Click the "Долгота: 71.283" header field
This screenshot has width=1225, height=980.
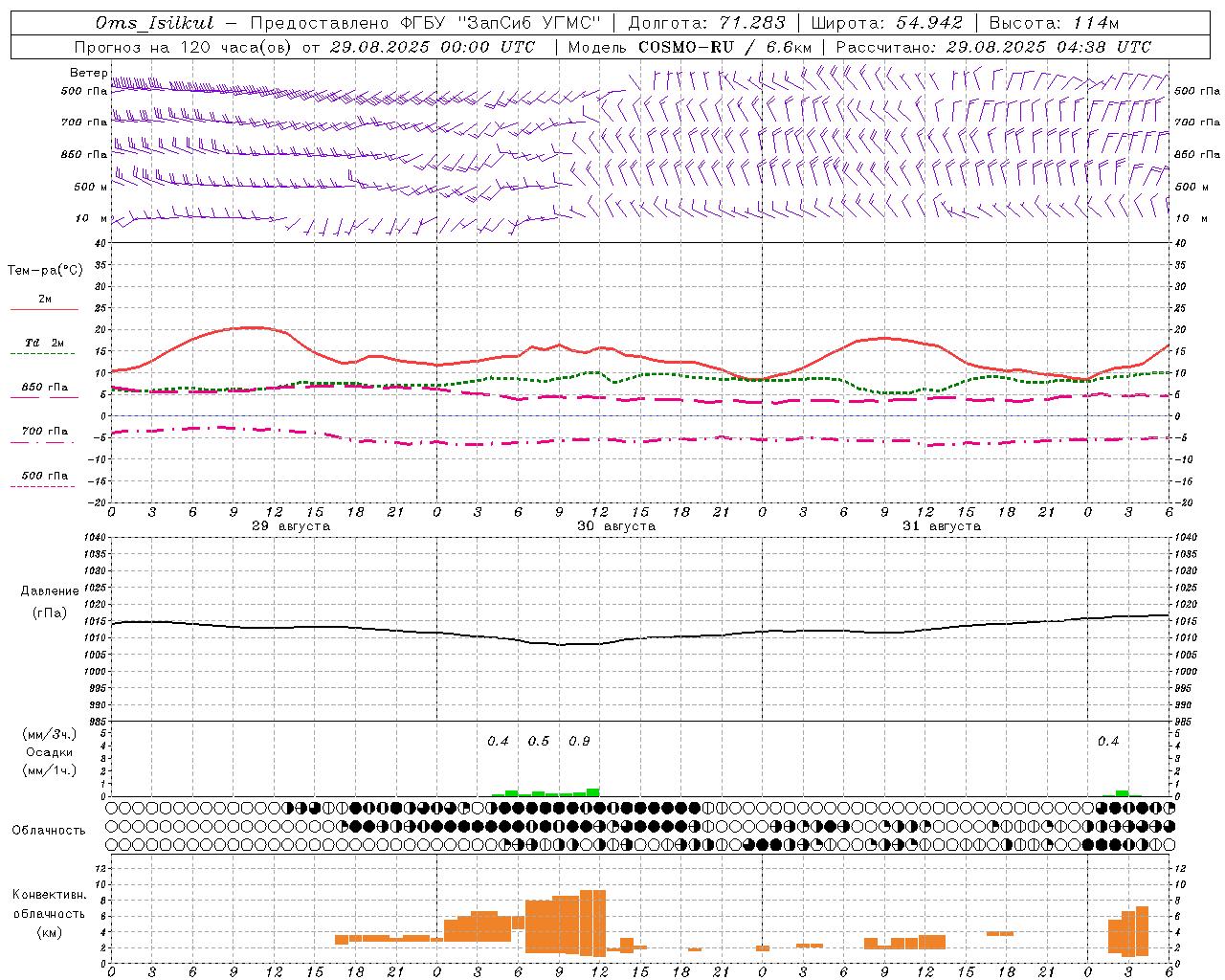(706, 23)
